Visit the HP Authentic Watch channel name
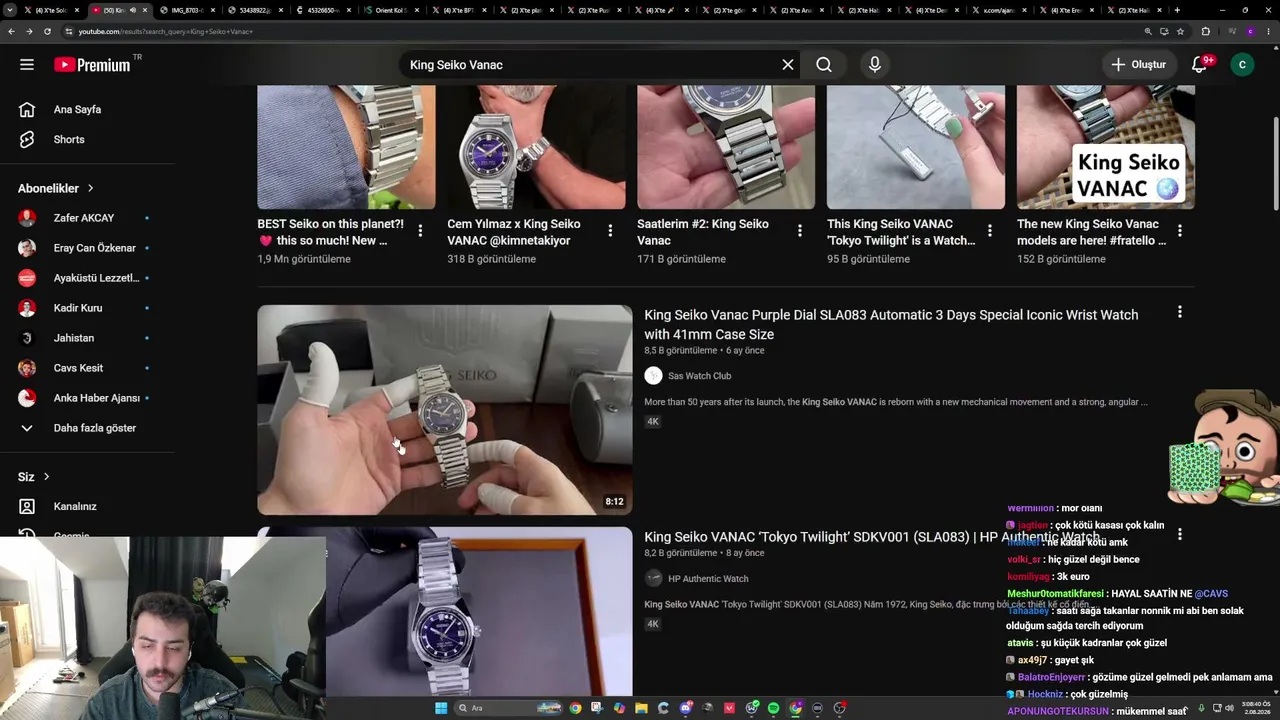Viewport: 1280px width, 720px height. (x=708, y=579)
